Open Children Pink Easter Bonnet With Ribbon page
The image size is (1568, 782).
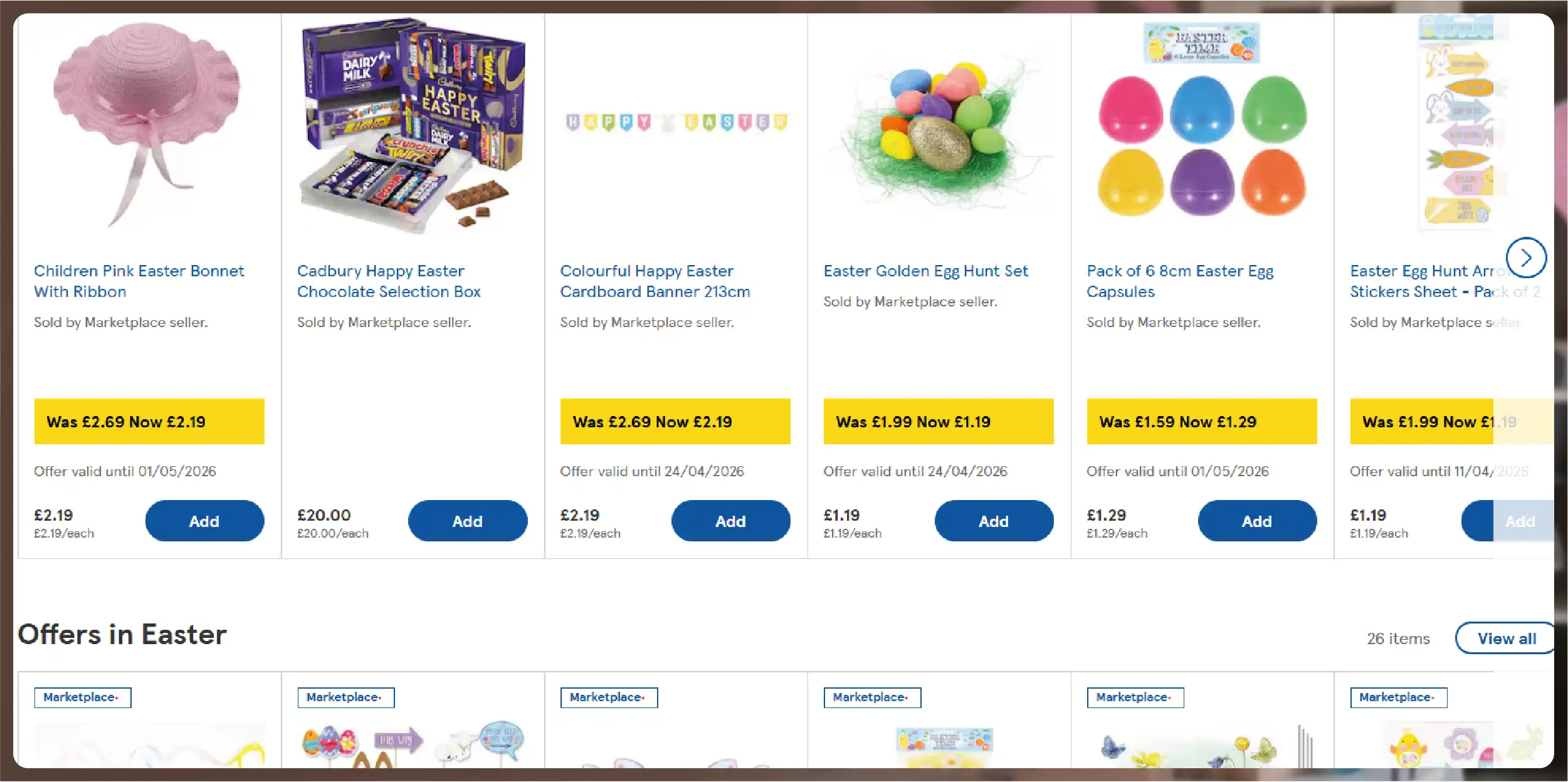[139, 281]
